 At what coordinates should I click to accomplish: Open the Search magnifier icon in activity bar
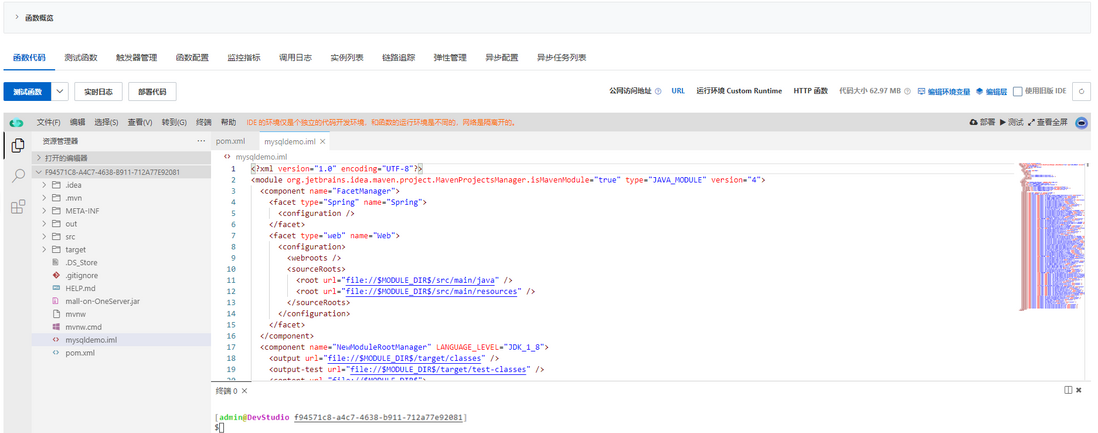[18, 175]
